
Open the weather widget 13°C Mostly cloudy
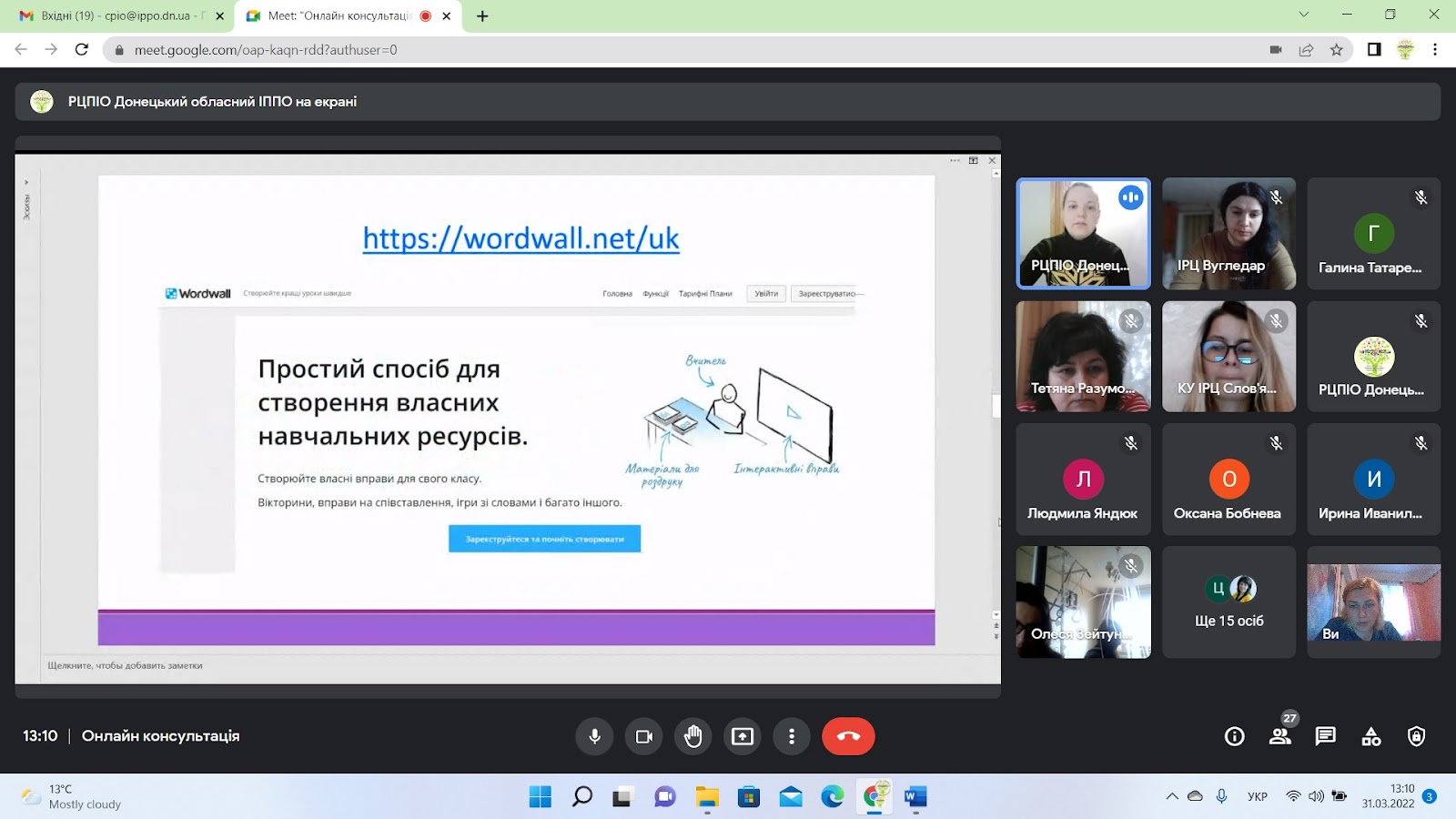[73, 796]
